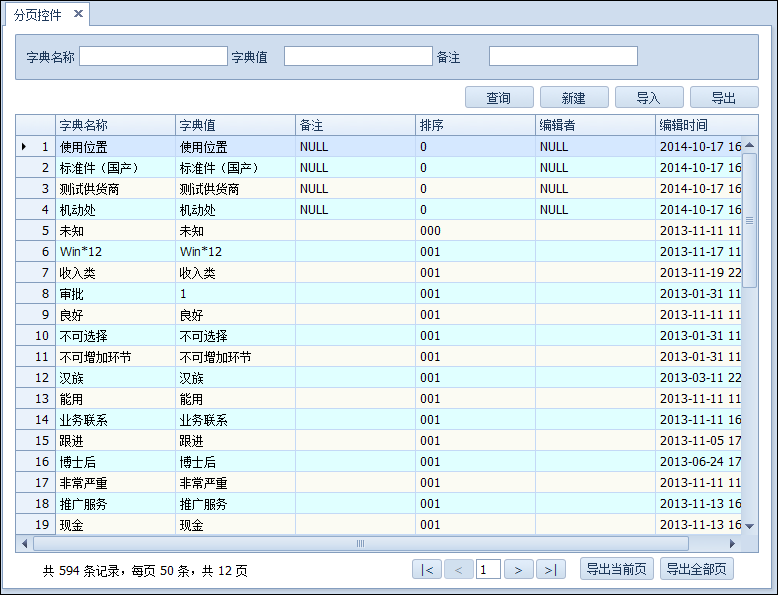The image size is (778, 595).
Task: Select 非常严重 in 字典名称 column
Action: tap(115, 482)
